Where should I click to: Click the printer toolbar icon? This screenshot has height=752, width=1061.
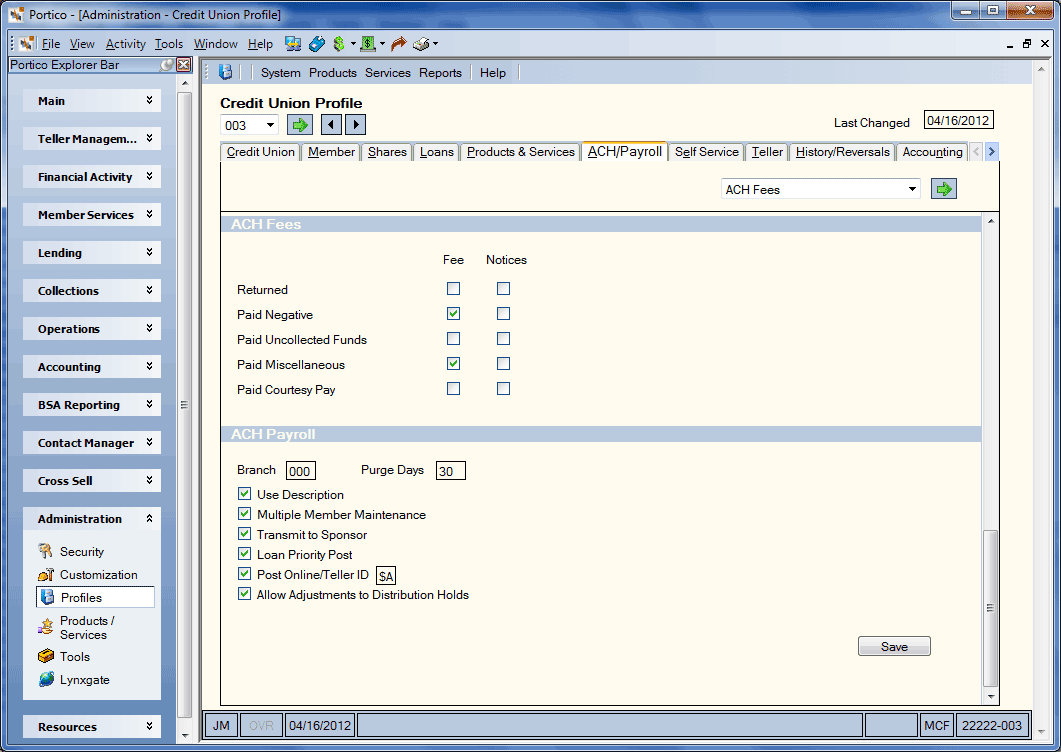(421, 44)
